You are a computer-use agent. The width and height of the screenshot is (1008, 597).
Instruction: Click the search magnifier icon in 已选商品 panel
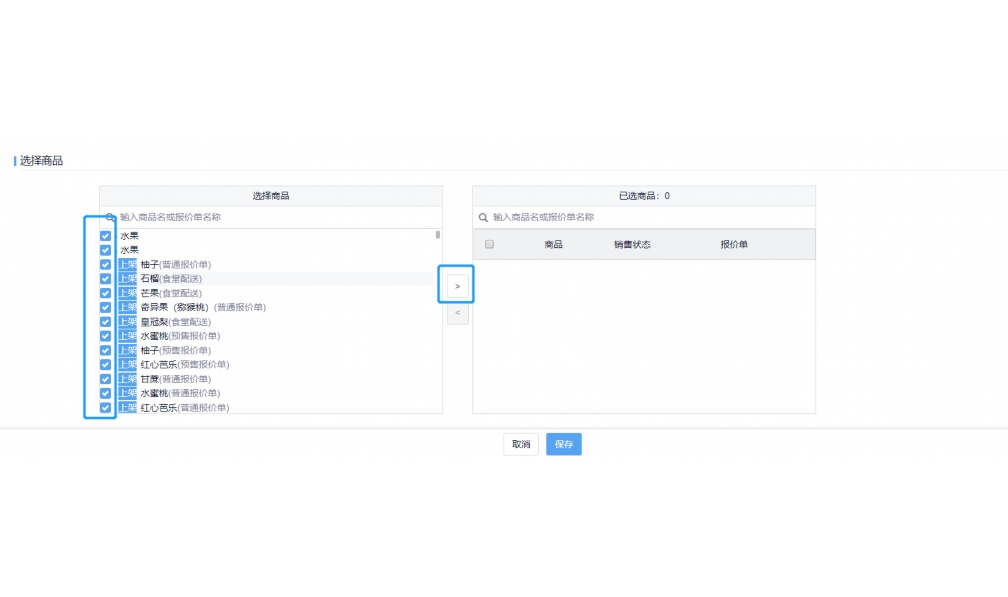482,216
